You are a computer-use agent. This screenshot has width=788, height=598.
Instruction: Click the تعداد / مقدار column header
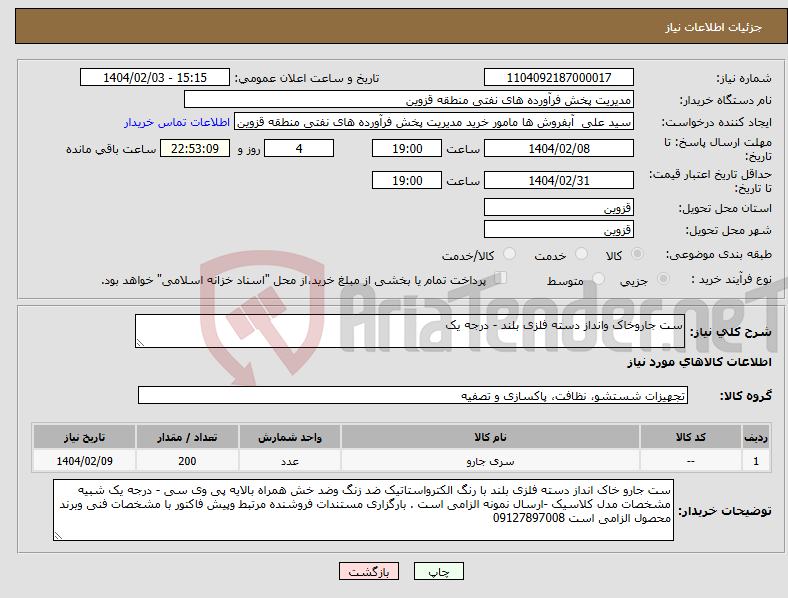click(187, 437)
